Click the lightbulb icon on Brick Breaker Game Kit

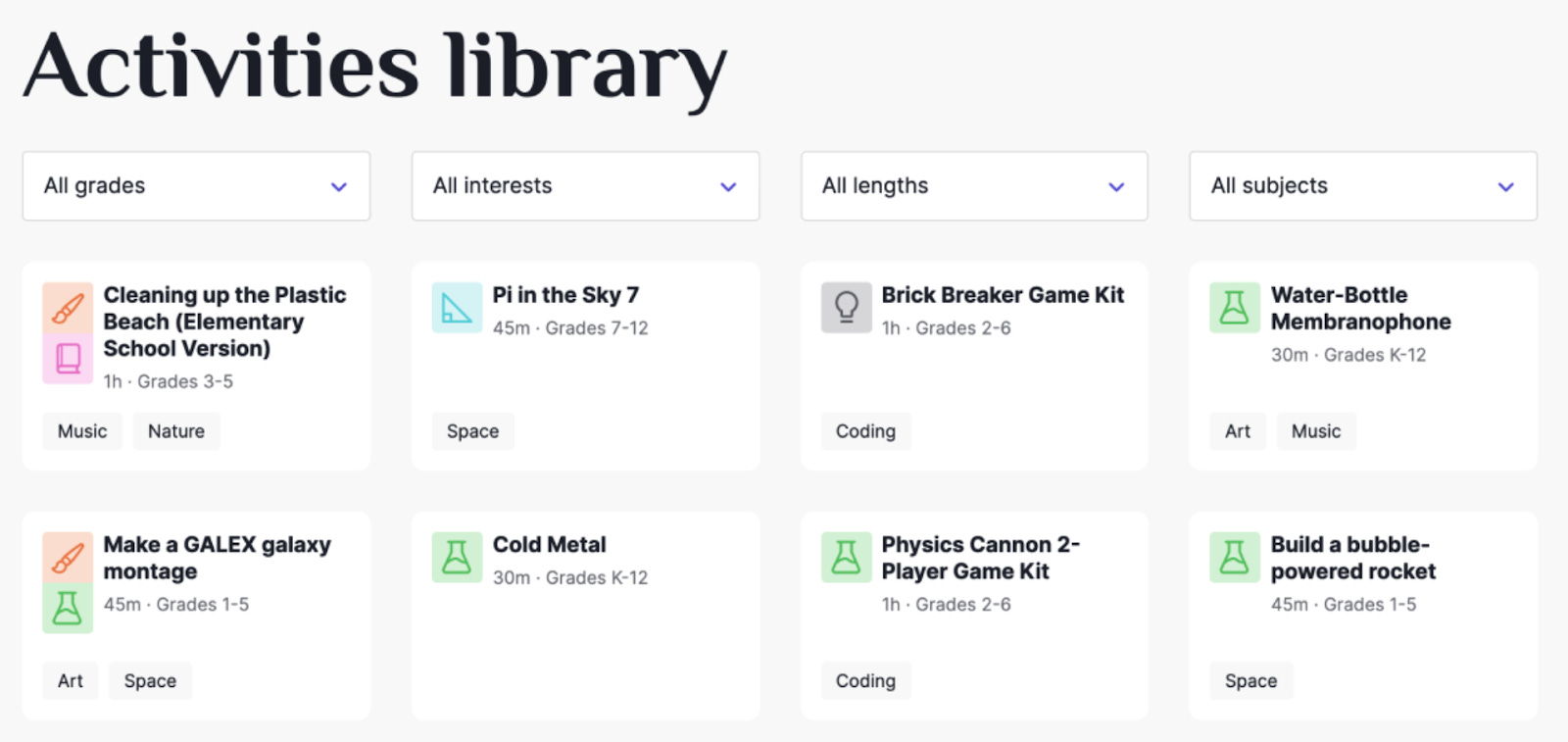click(x=846, y=308)
